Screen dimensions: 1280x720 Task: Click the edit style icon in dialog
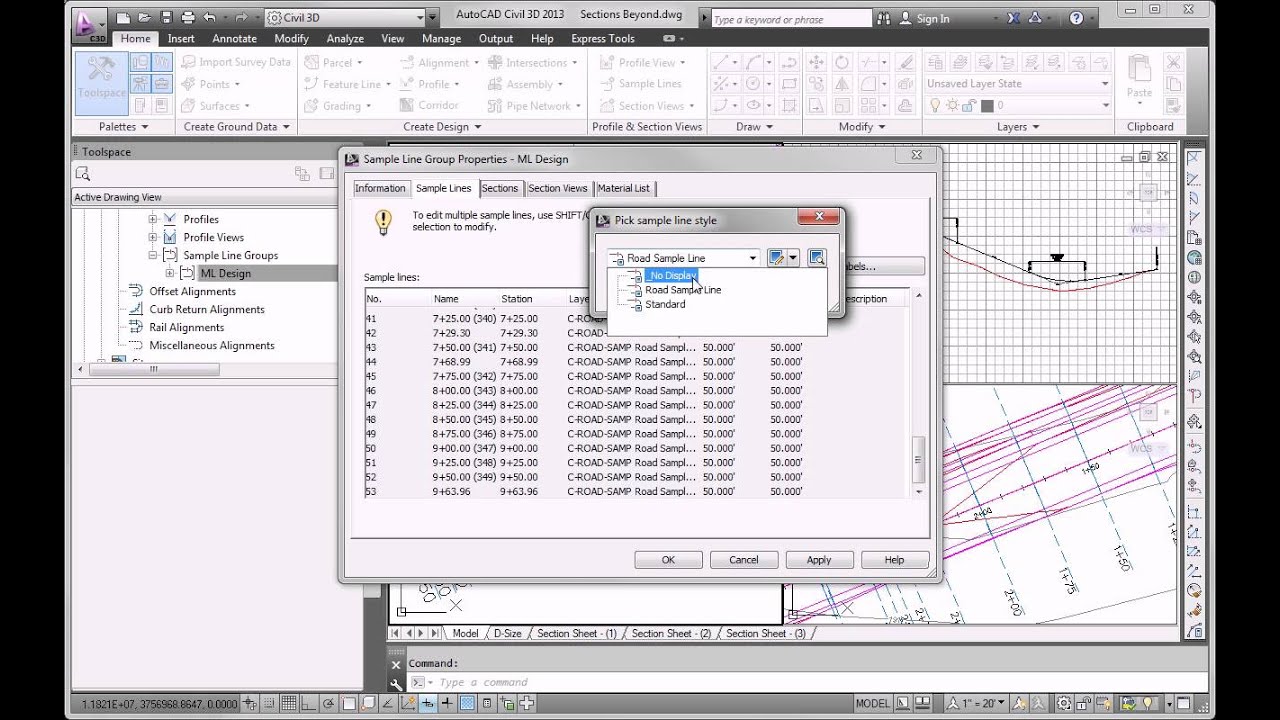pyautogui.click(x=776, y=258)
